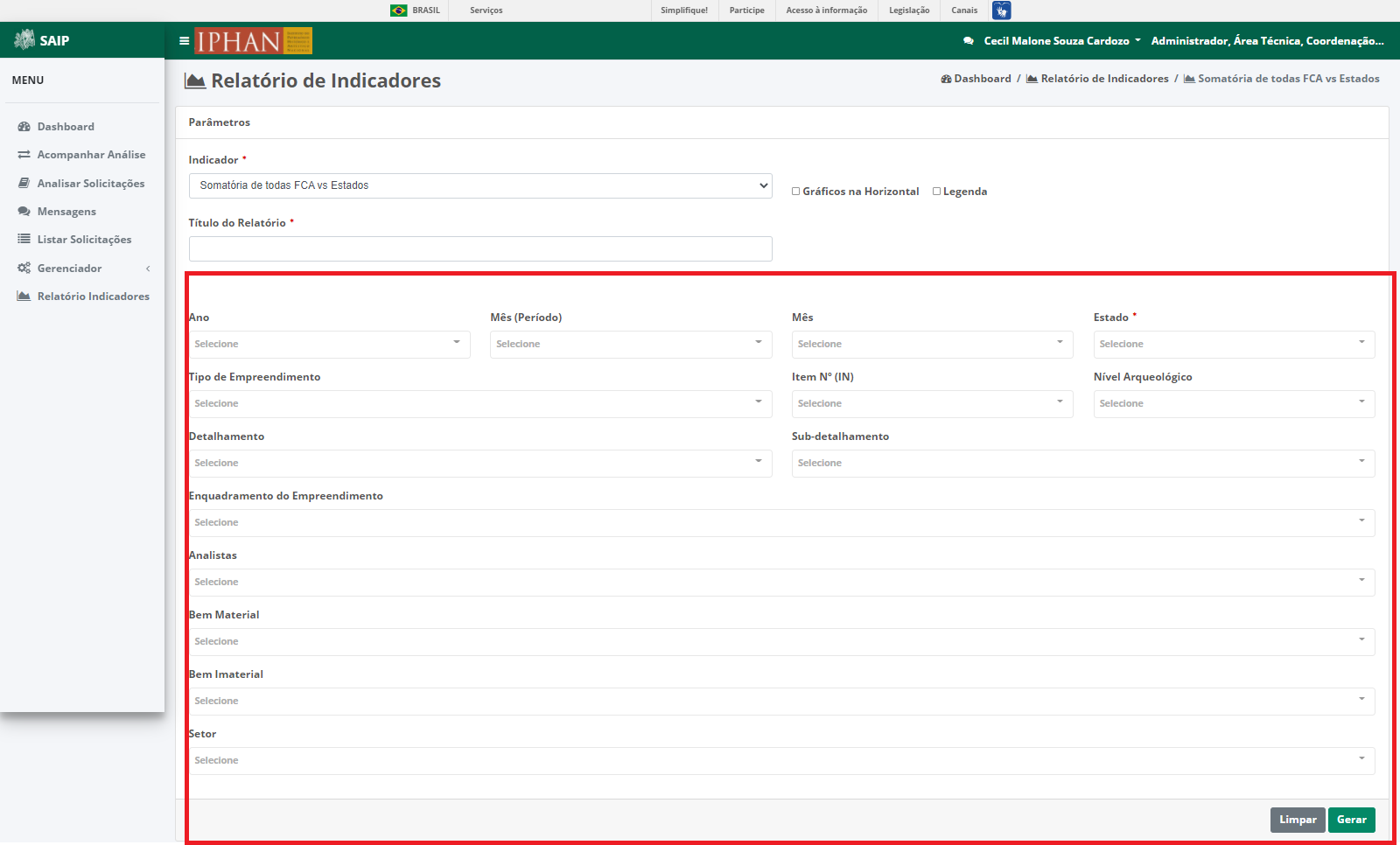Open the Analistas dropdown
Image resolution: width=1400 pixels, height=845 pixels.
coord(782,583)
